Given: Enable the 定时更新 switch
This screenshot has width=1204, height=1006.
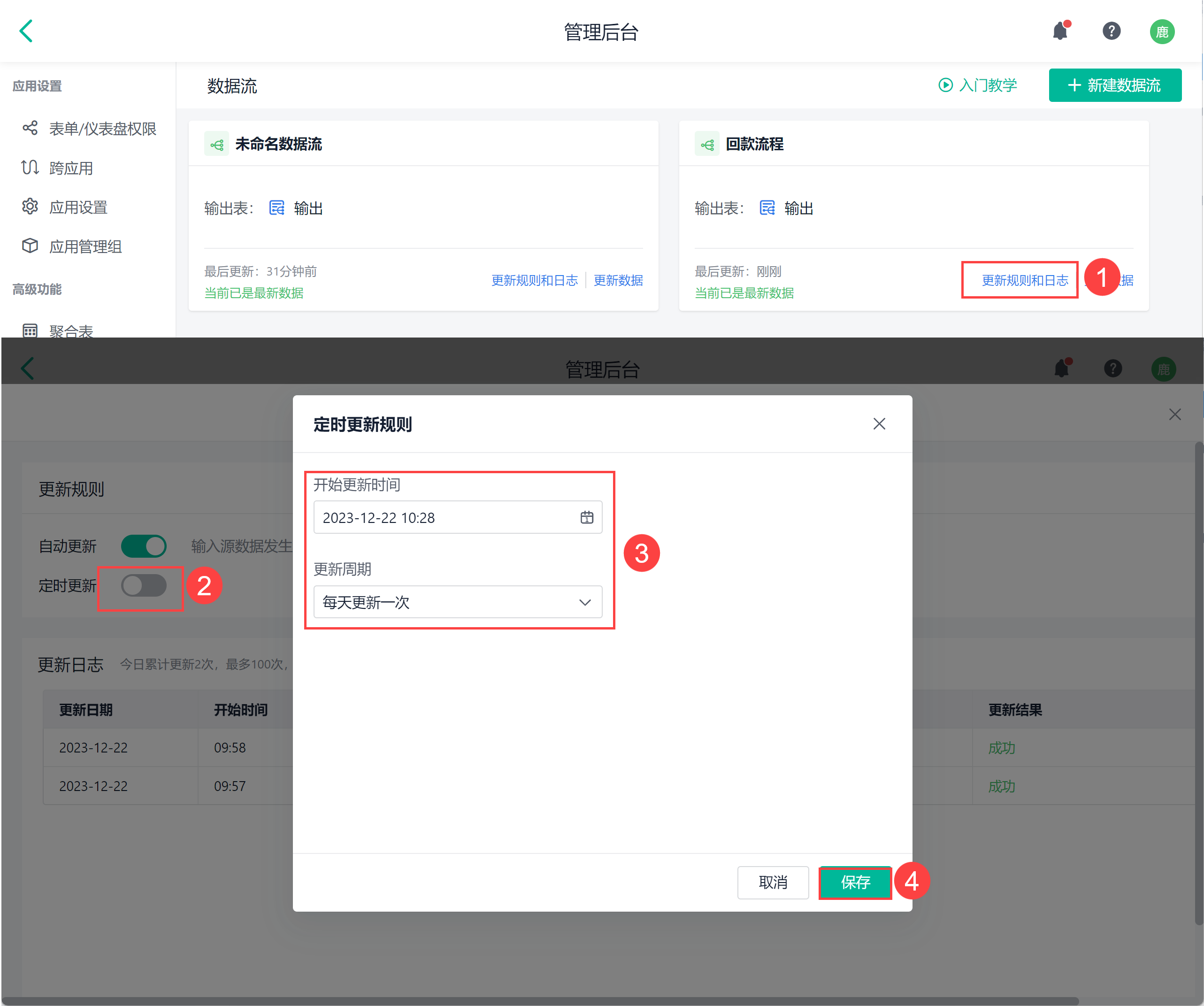Looking at the screenshot, I should 143,586.
